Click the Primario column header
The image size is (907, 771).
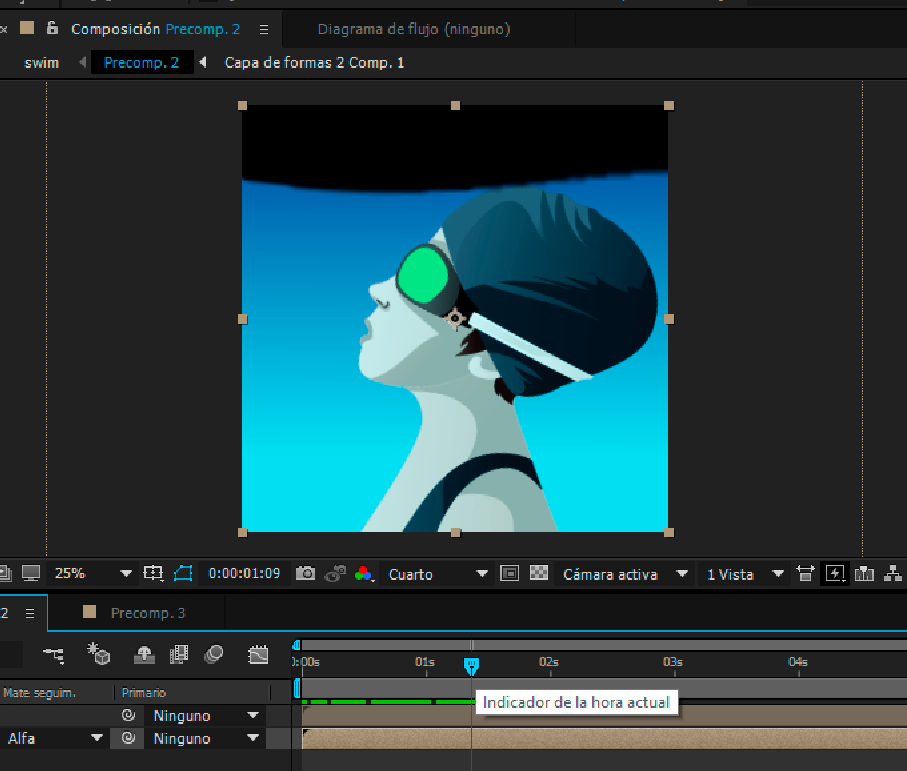(144, 692)
